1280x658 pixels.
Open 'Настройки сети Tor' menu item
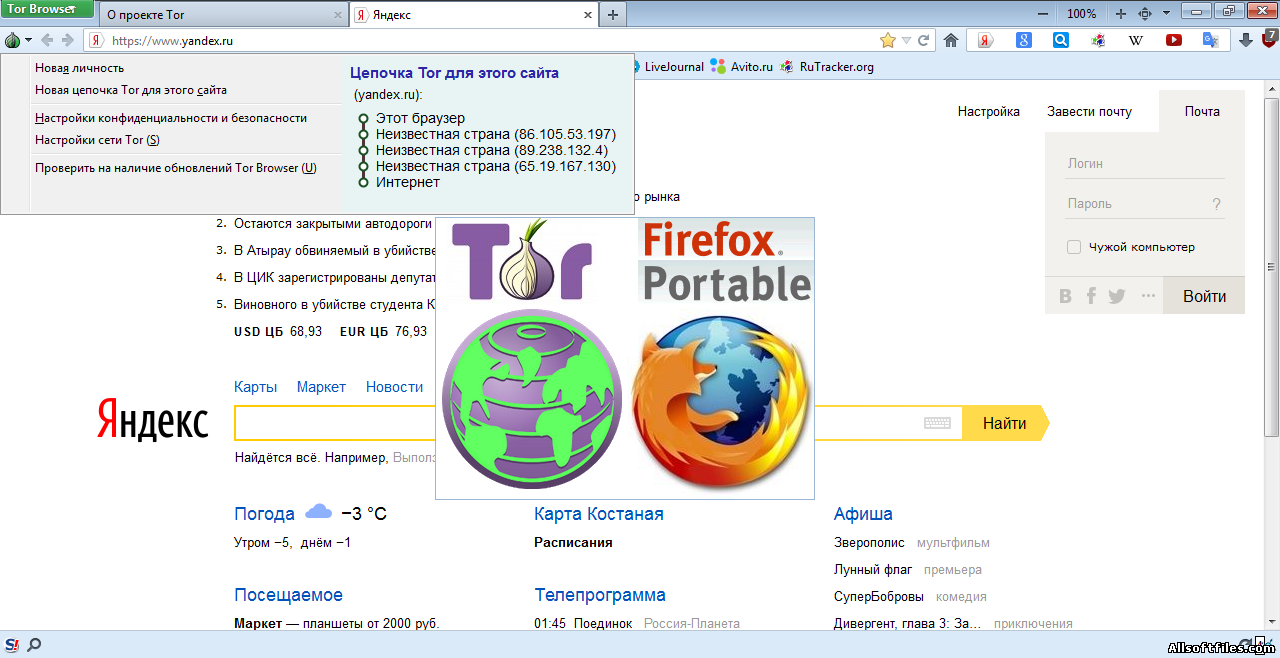coord(97,140)
